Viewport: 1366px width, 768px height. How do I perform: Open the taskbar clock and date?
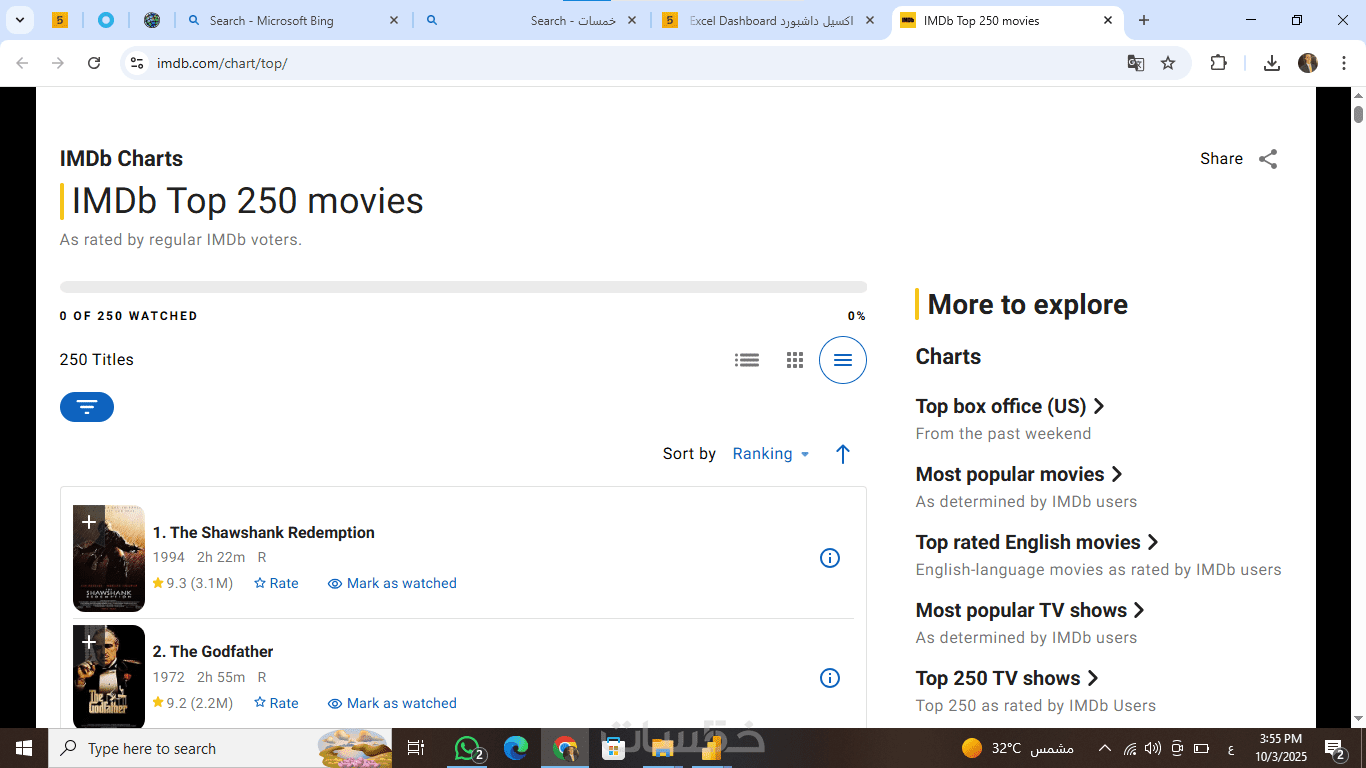(1280, 748)
